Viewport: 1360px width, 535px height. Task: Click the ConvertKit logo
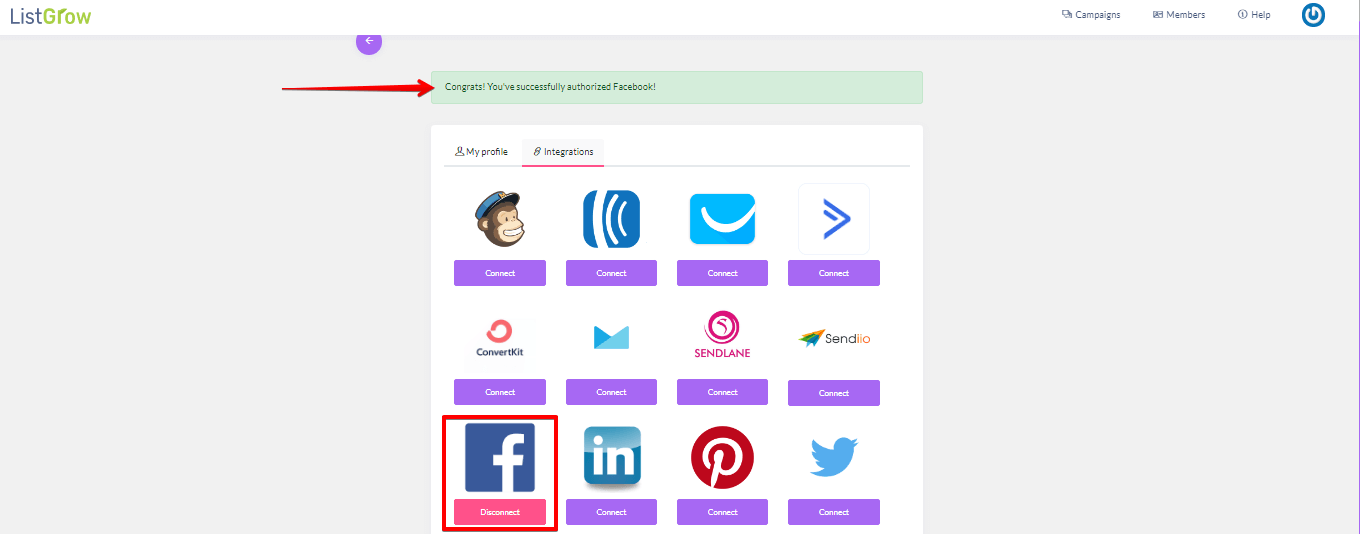point(500,340)
